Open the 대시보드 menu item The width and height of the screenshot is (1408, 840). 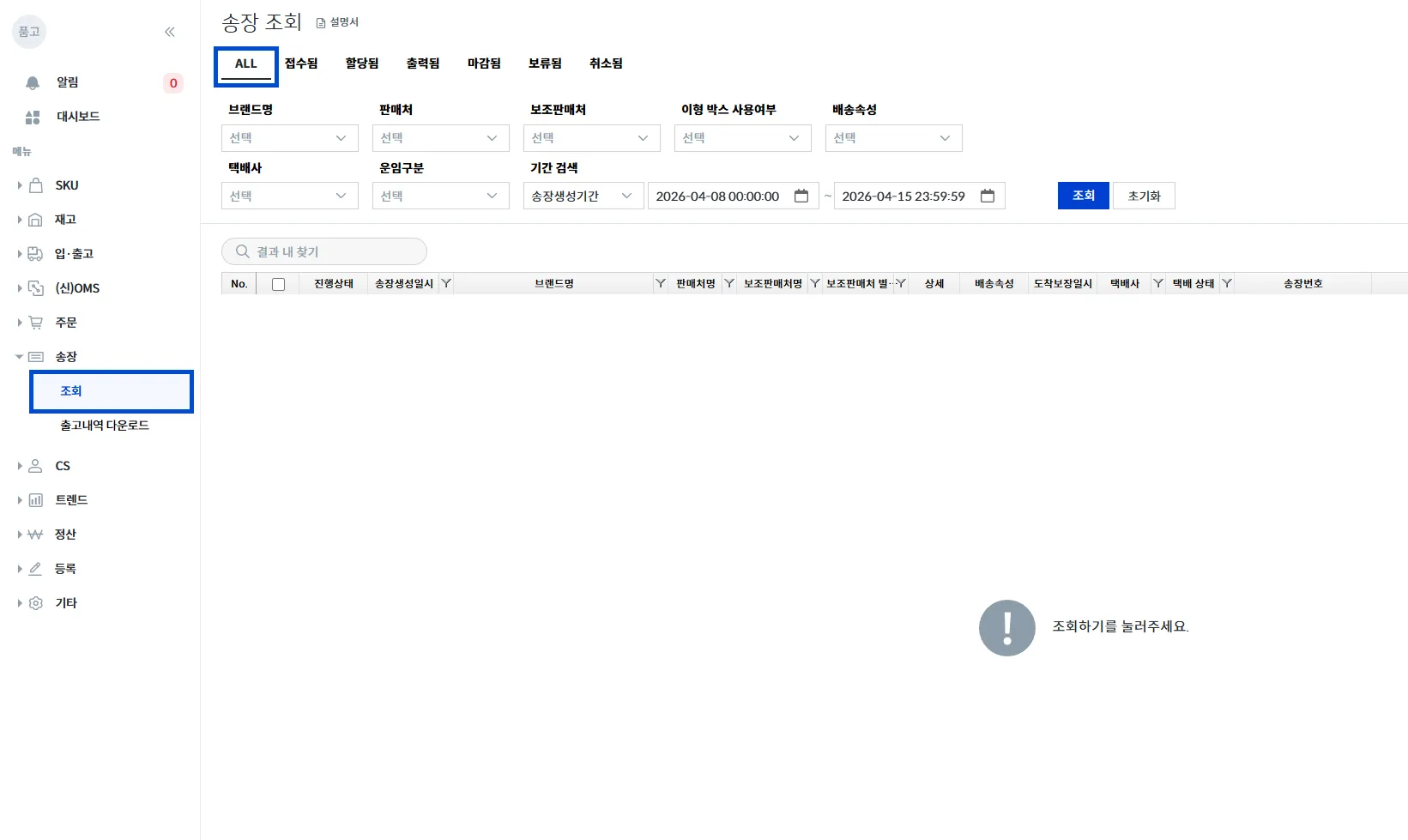(78, 117)
